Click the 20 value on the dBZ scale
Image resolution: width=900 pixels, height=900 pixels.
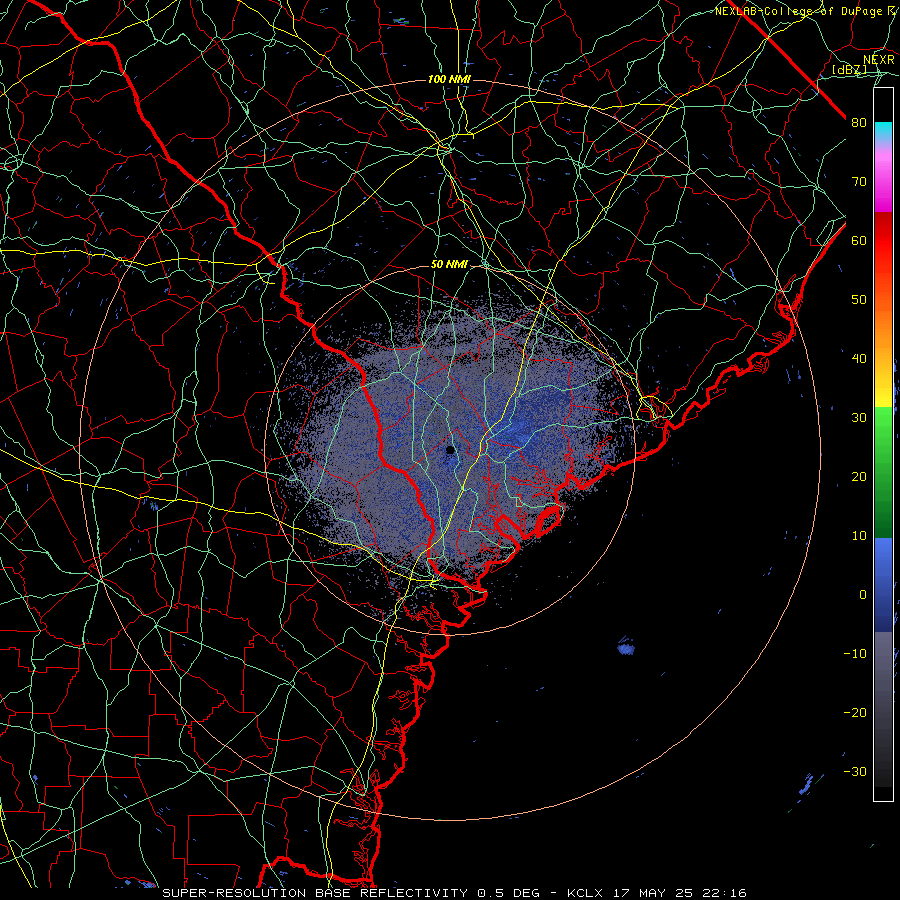pyautogui.click(x=859, y=477)
